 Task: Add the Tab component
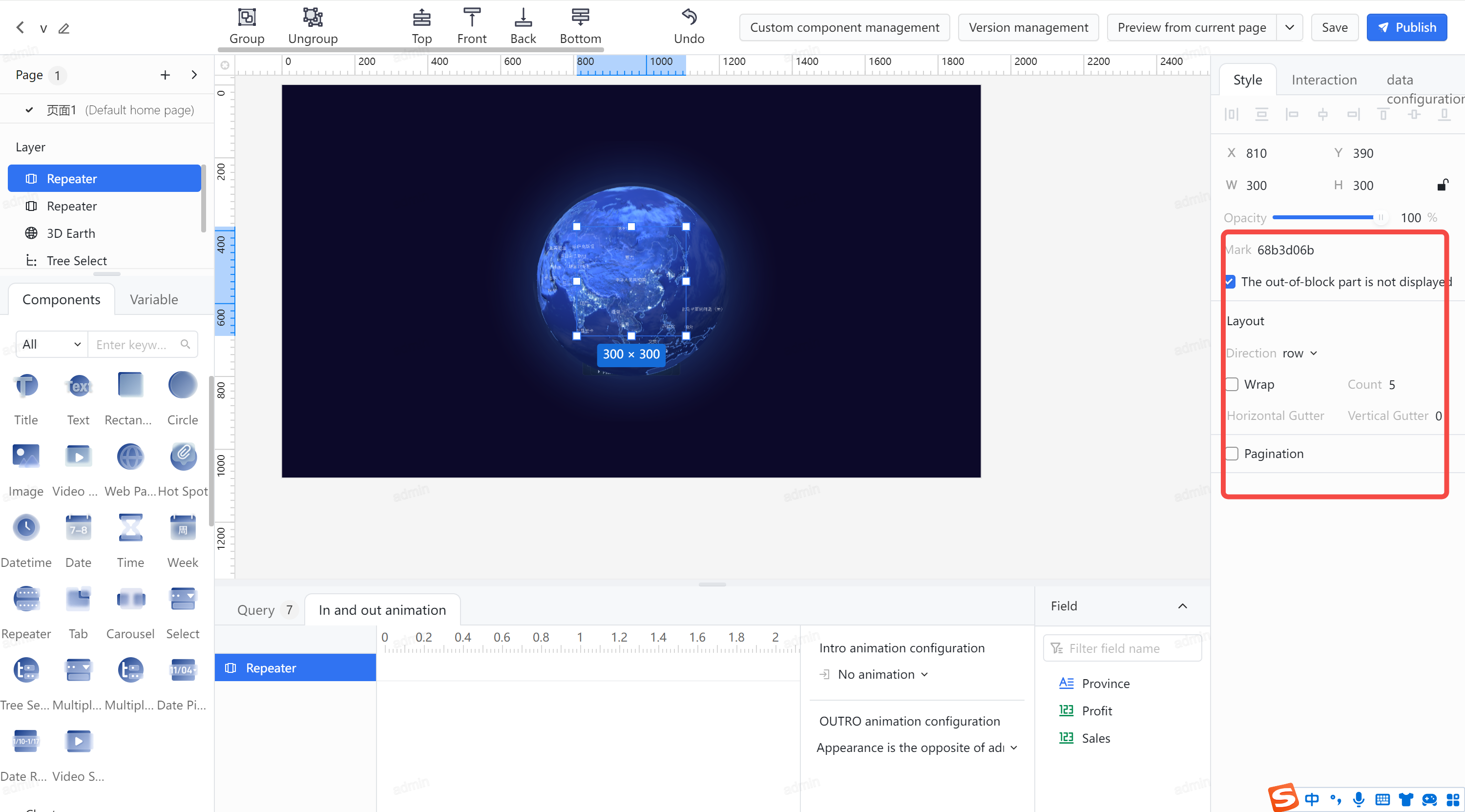(79, 612)
